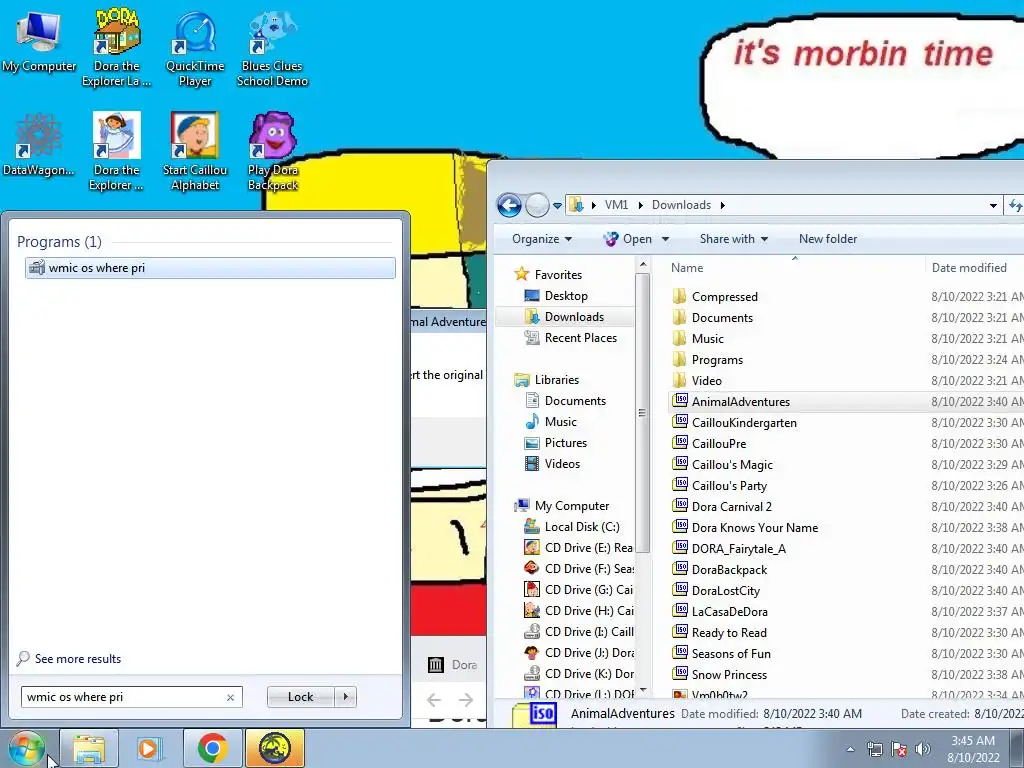
Task: Click the volume speaker tray icon
Action: pyautogui.click(x=923, y=749)
